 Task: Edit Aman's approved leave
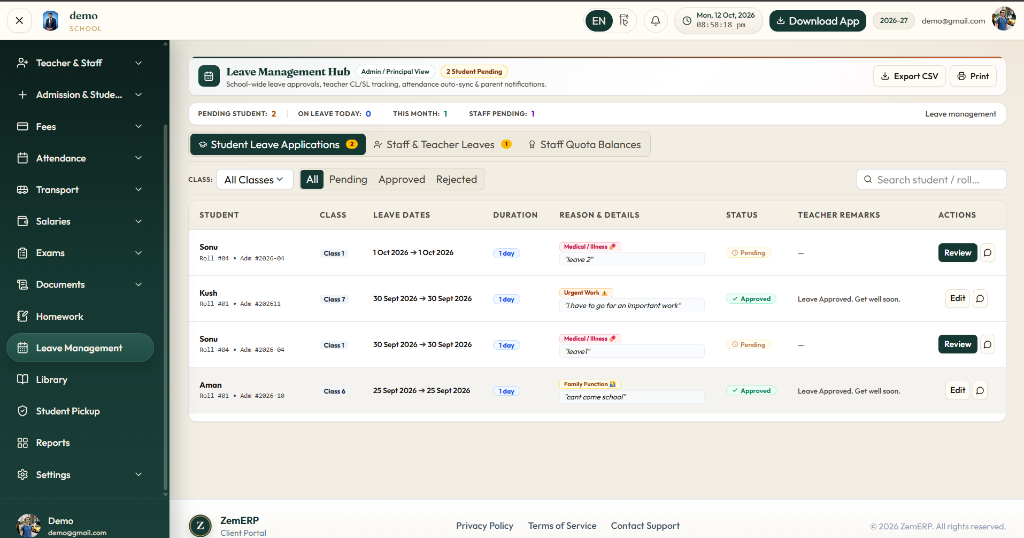pos(957,390)
